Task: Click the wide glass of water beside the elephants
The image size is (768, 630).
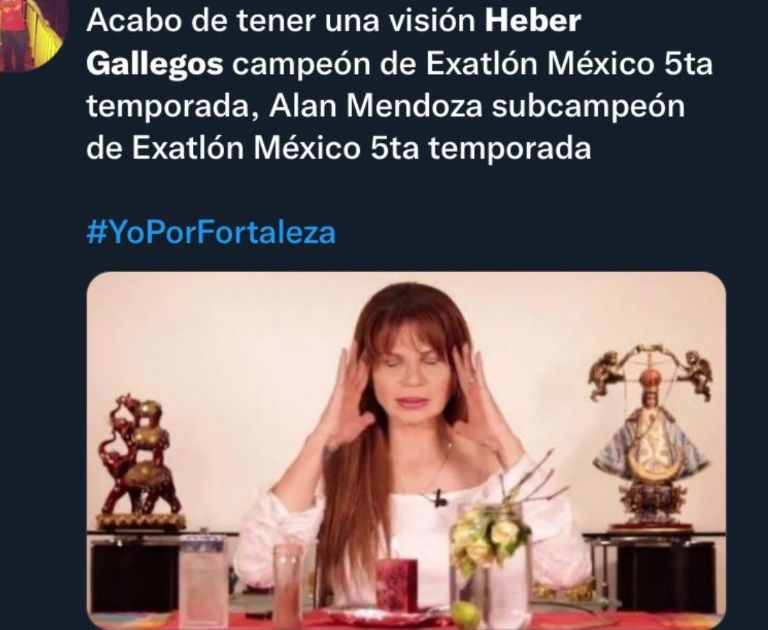Action: click(x=203, y=579)
